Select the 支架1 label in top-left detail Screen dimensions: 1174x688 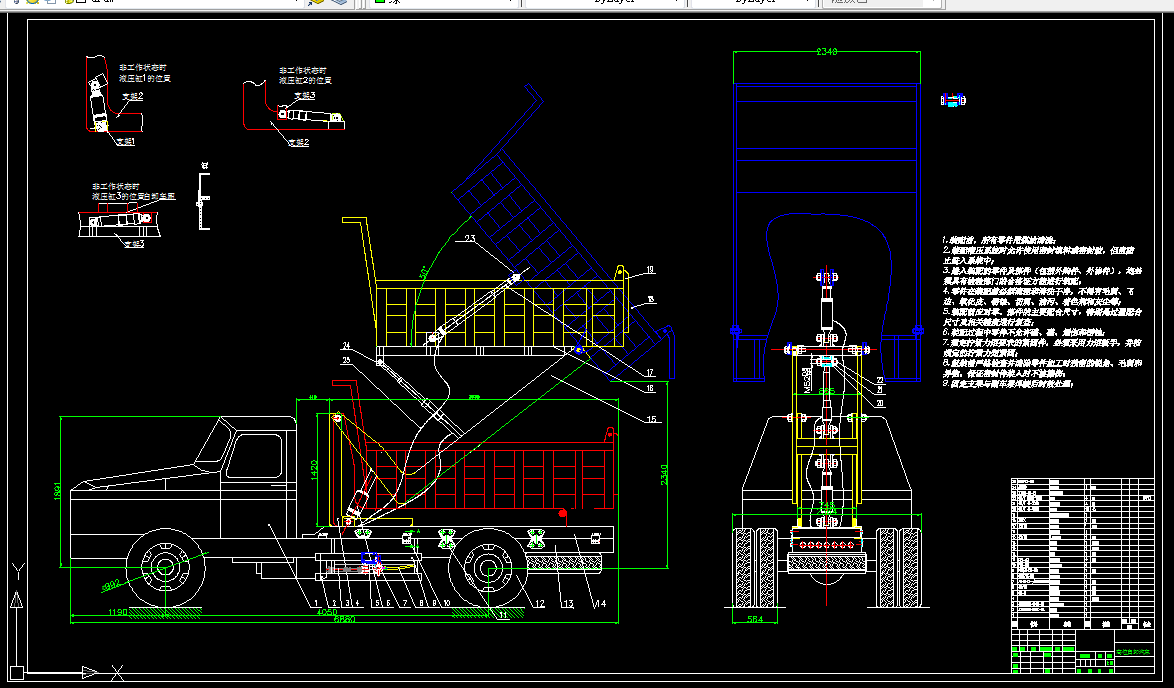[x=125, y=141]
